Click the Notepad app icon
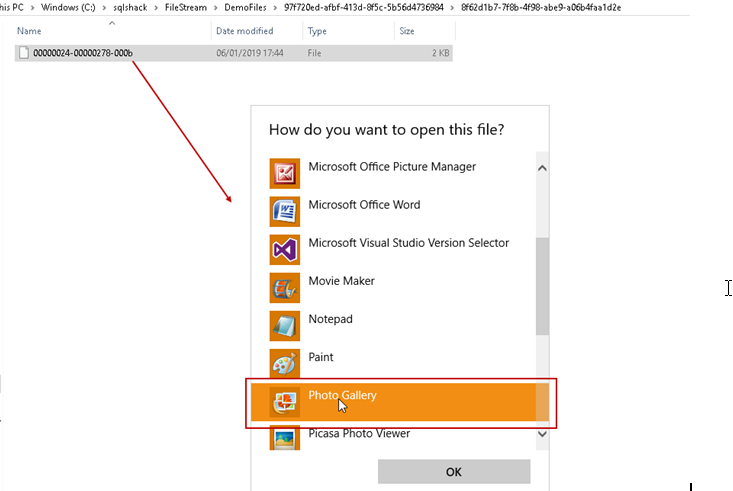Viewport: 733px width, 491px height. click(x=285, y=326)
